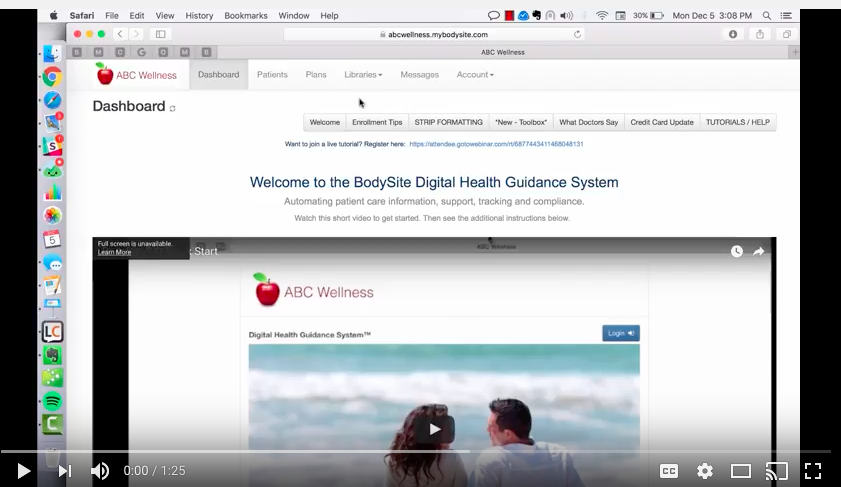Viewport: 841px width, 487px height.
Task: Open the Bookmarks menu
Action: coord(246,16)
